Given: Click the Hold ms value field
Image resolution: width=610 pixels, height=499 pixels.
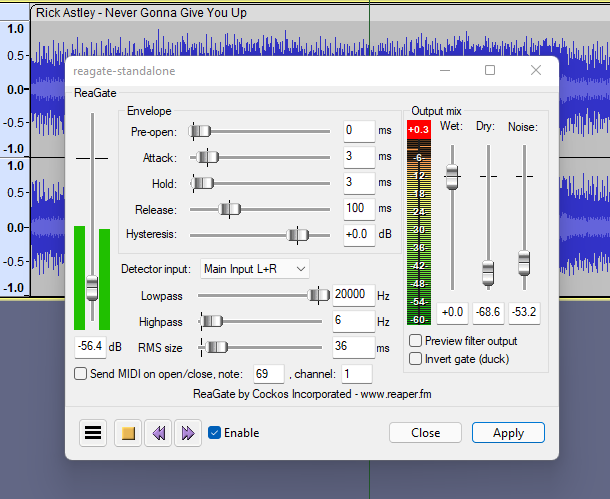Looking at the screenshot, I should [359, 183].
